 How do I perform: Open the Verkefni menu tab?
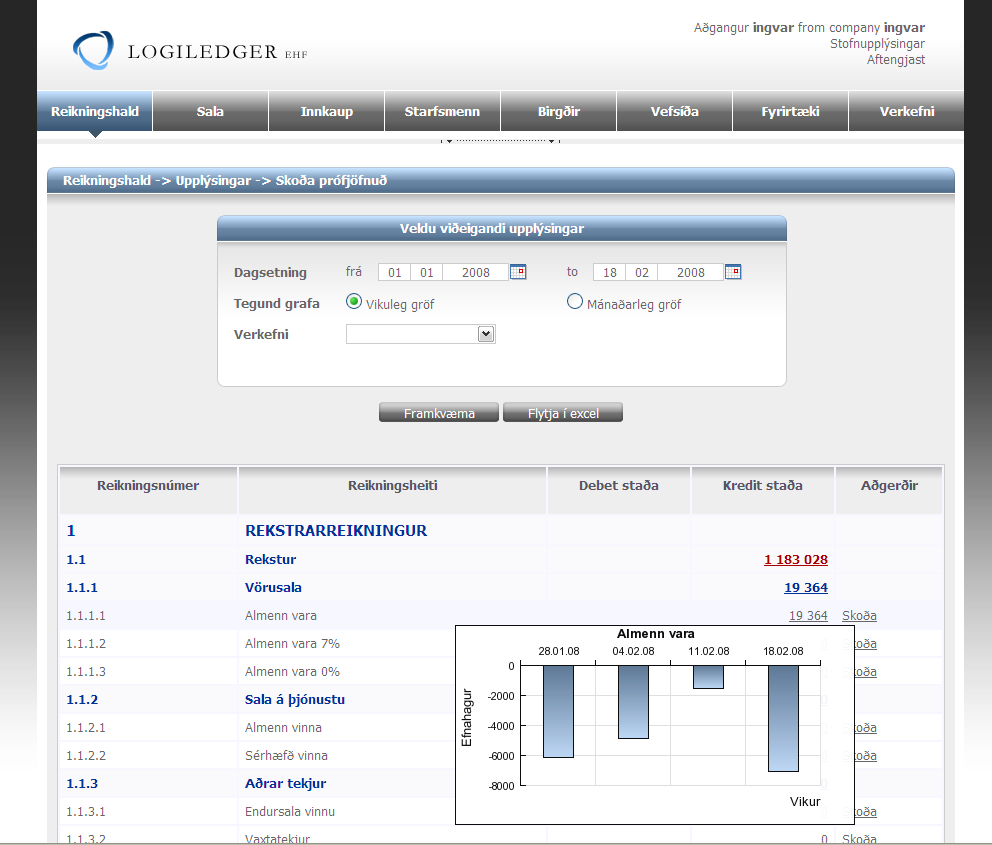[907, 111]
